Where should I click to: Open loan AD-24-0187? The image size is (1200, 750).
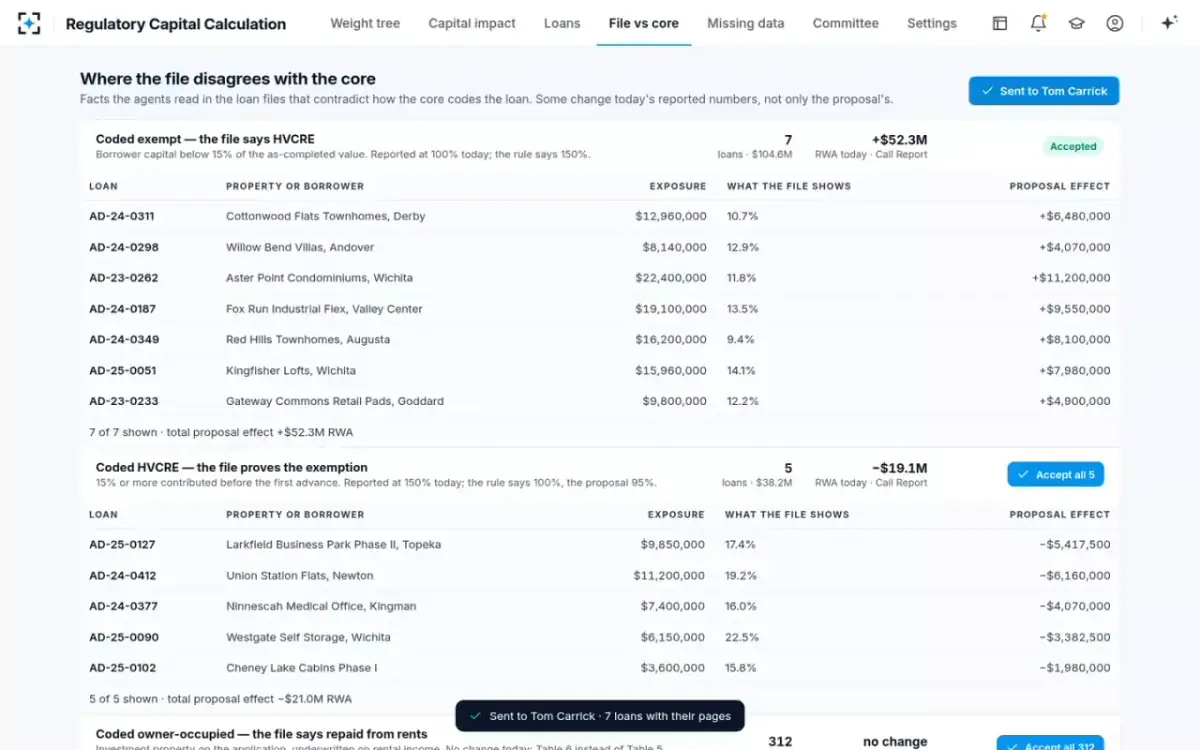pyautogui.click(x=122, y=309)
